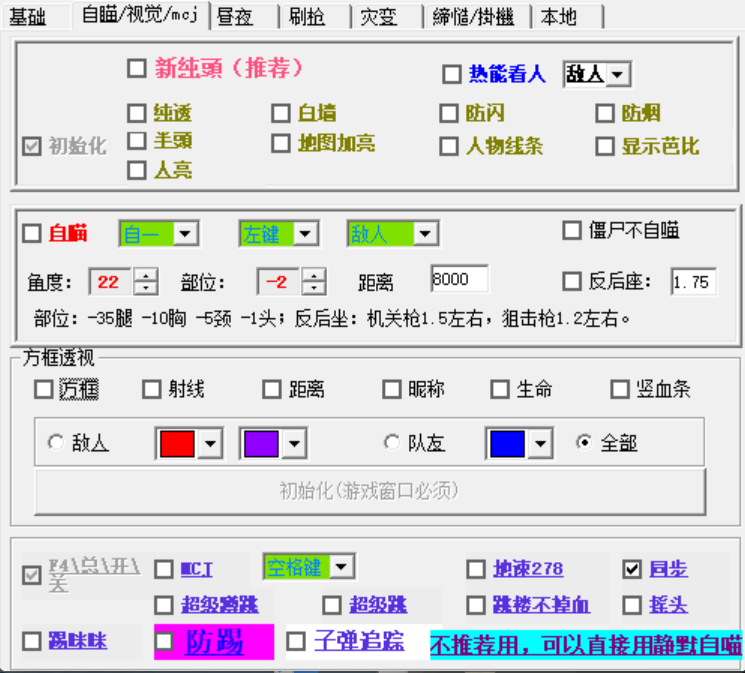Check the 竖血条 box

click(619, 389)
